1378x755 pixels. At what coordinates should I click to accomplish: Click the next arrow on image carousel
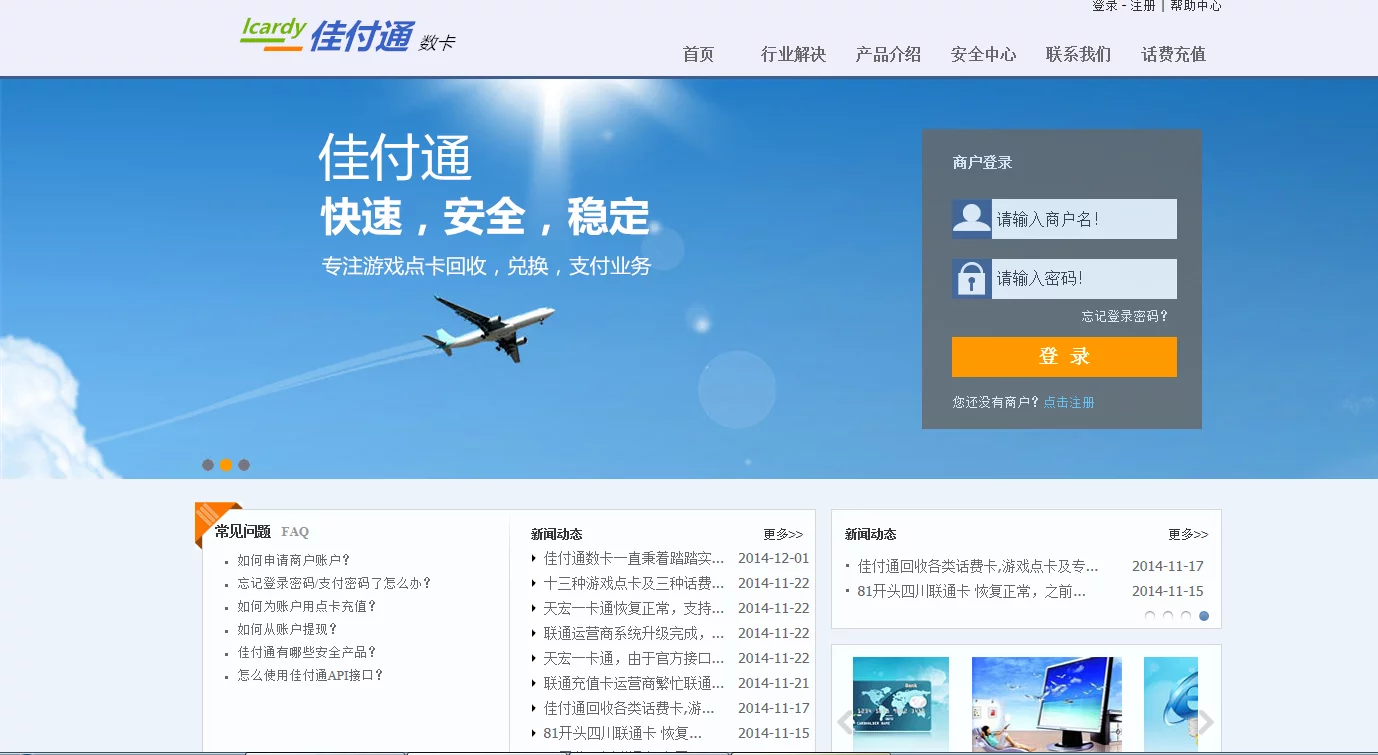click(1206, 721)
